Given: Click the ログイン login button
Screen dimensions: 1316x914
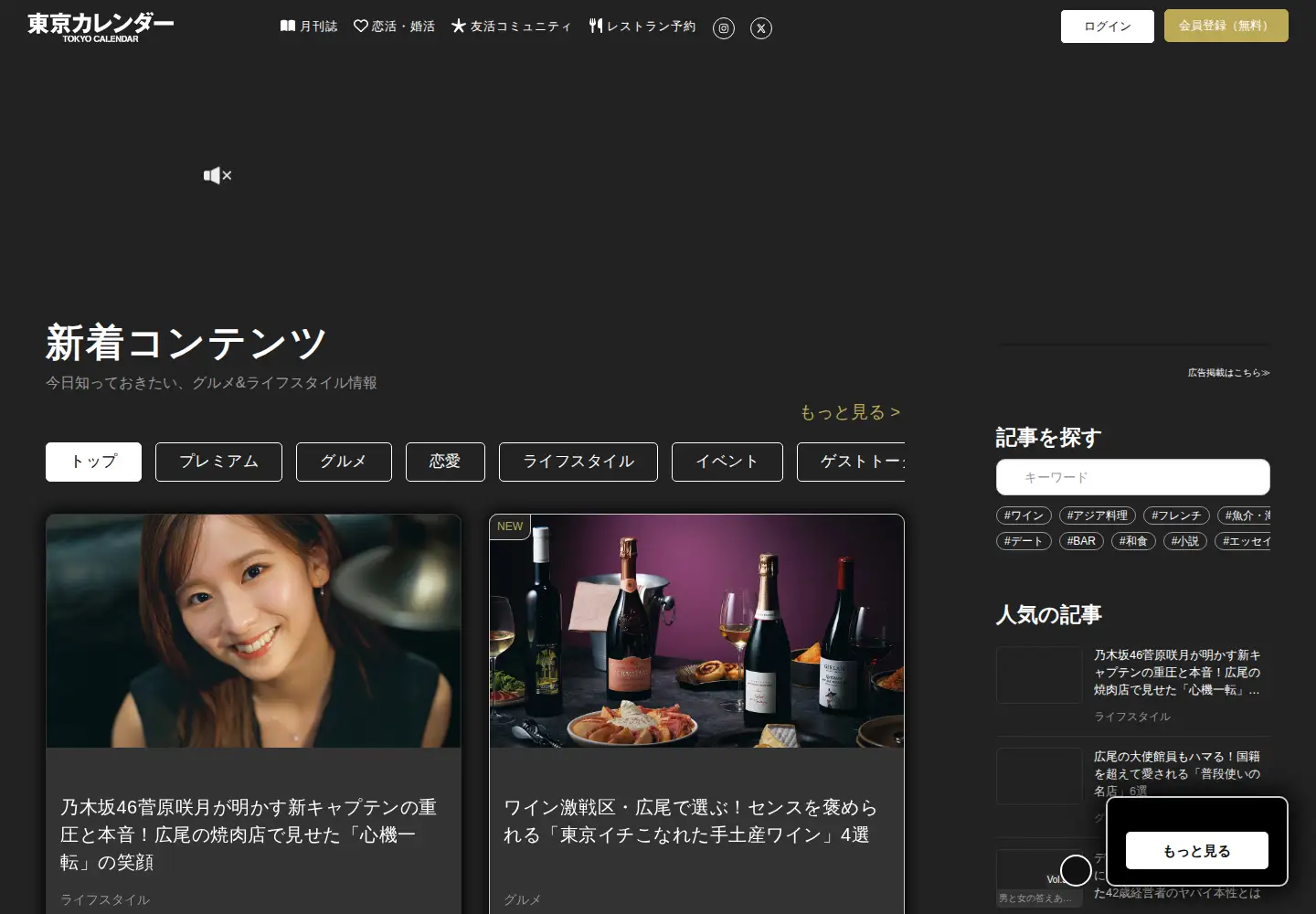Looking at the screenshot, I should click(1108, 27).
